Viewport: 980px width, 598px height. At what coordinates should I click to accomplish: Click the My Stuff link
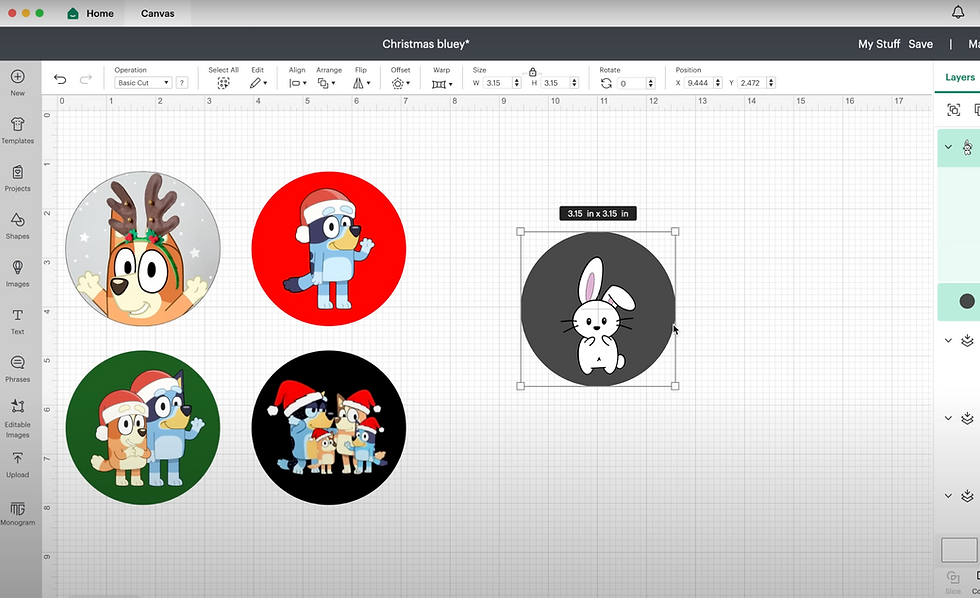click(879, 44)
